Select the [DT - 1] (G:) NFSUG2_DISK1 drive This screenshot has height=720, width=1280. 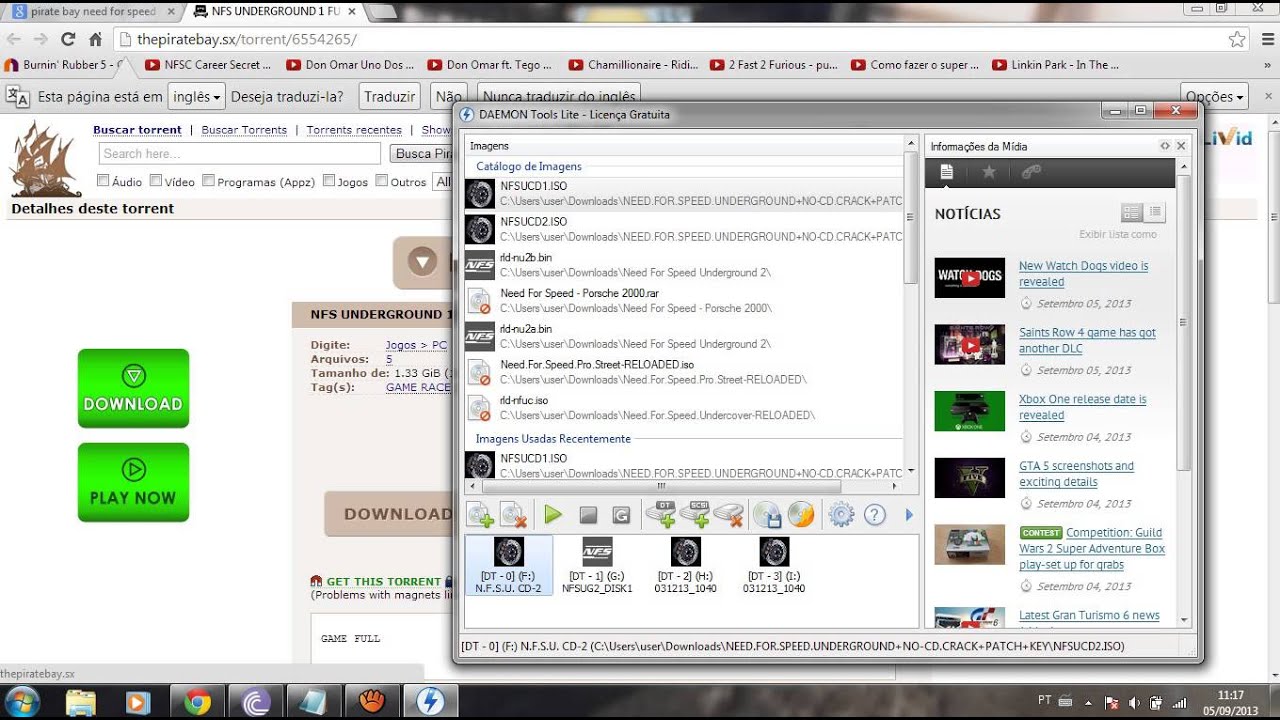pyautogui.click(x=597, y=565)
